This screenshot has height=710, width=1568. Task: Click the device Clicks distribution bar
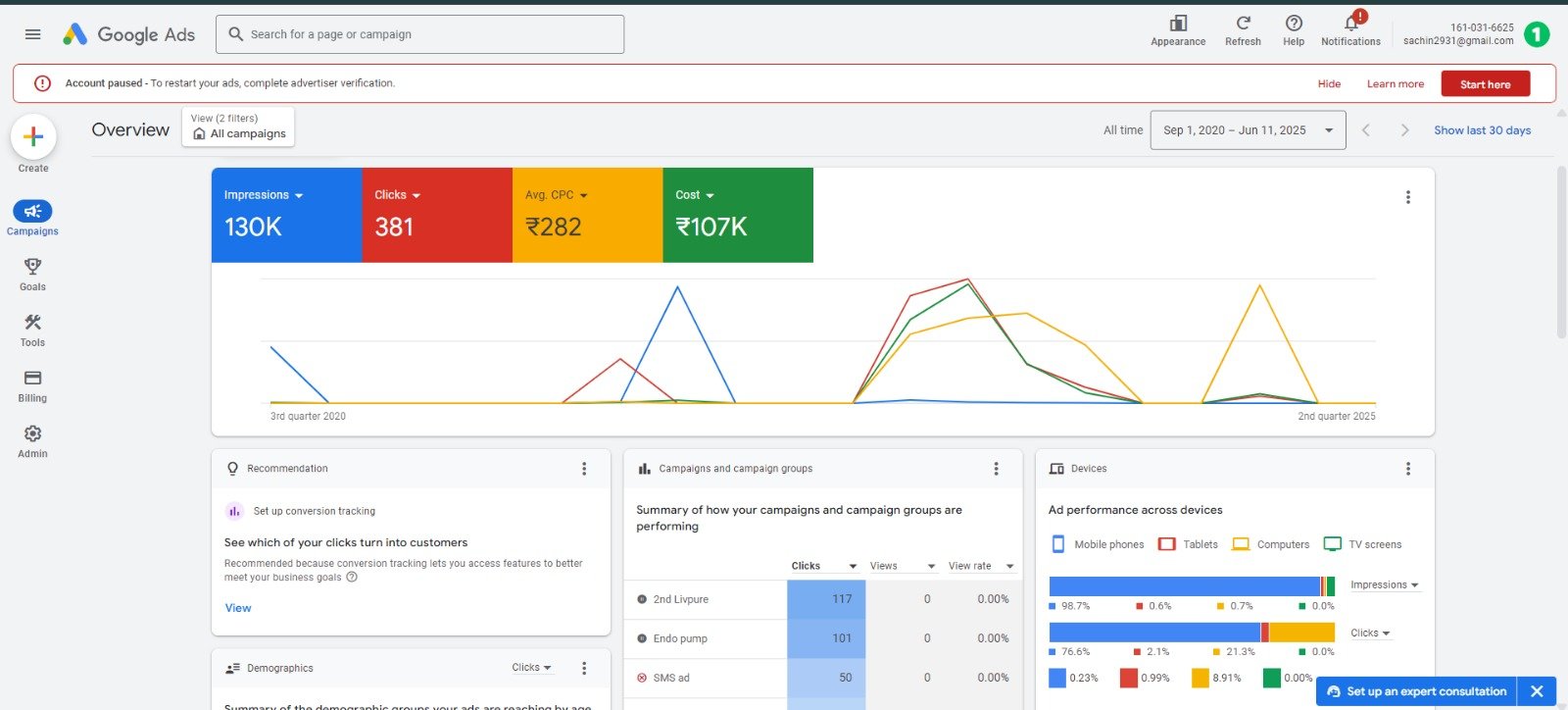tap(1192, 633)
